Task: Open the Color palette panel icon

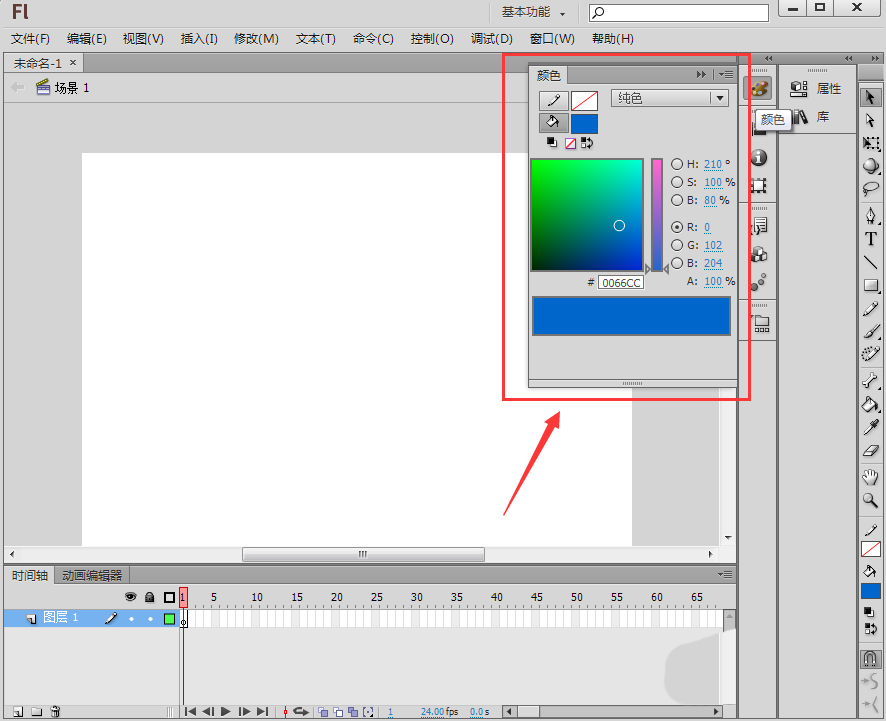Action: click(758, 88)
